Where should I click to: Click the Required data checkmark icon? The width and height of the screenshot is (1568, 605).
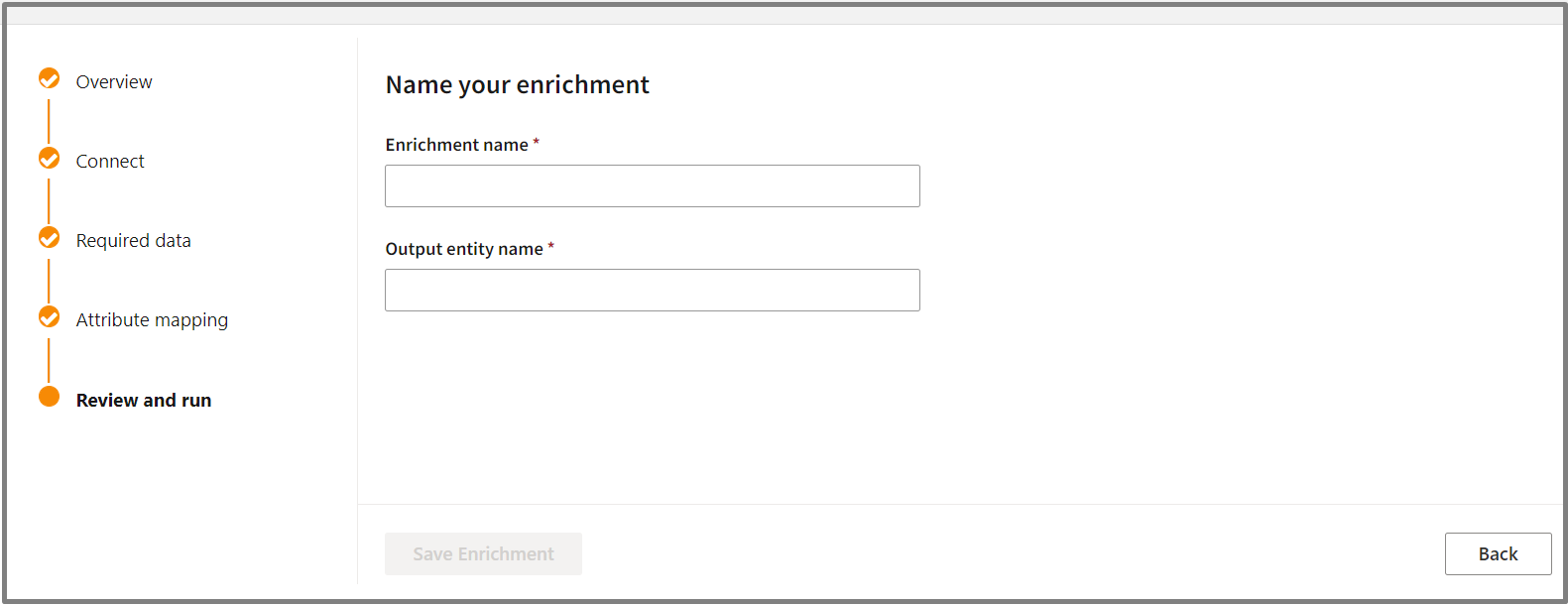pyautogui.click(x=49, y=237)
